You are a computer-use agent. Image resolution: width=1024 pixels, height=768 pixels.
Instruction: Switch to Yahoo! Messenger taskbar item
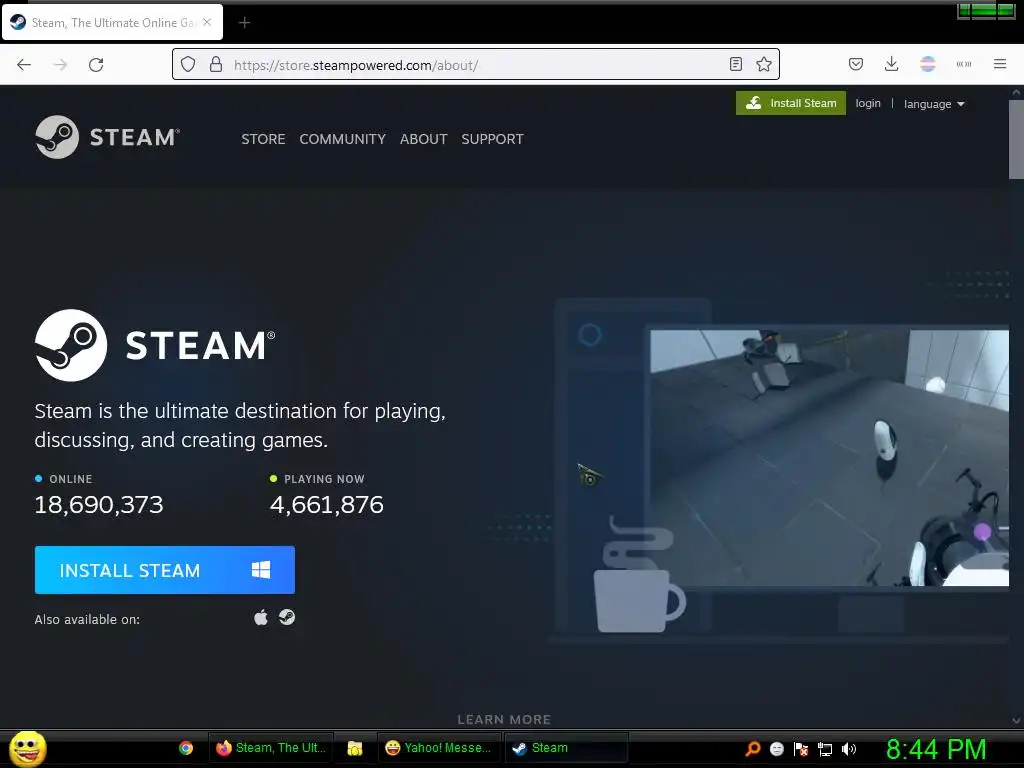pos(439,748)
